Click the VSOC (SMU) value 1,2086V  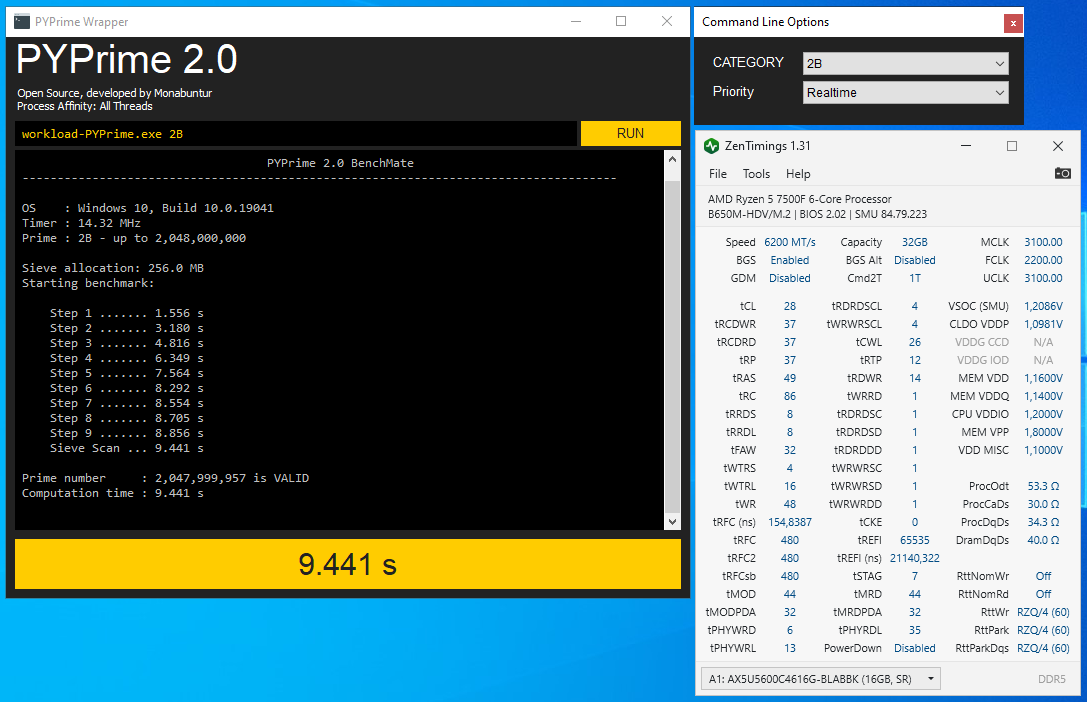1043,306
